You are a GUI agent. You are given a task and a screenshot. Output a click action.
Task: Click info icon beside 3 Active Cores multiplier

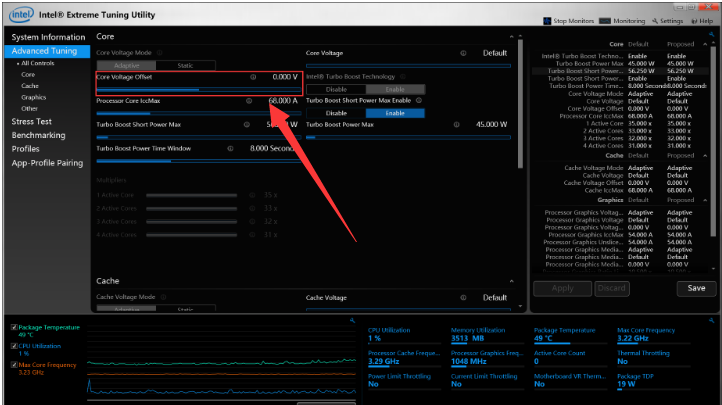[x=252, y=221]
